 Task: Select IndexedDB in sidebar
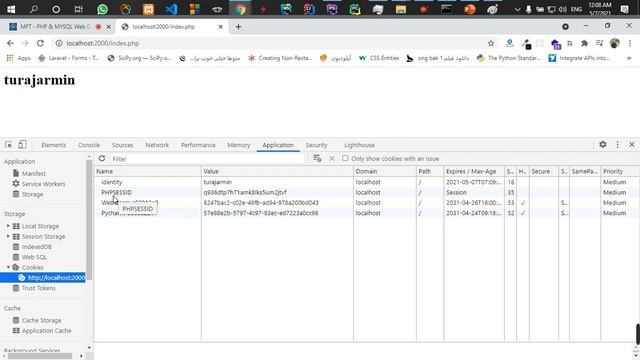36,247
